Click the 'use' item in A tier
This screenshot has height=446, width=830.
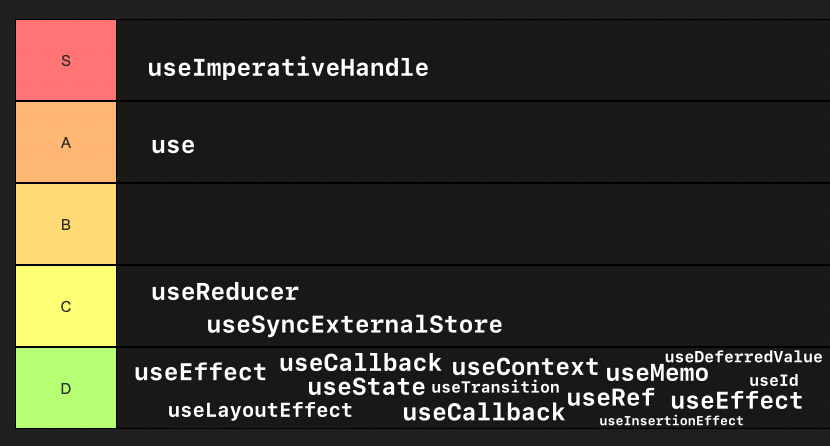click(173, 145)
